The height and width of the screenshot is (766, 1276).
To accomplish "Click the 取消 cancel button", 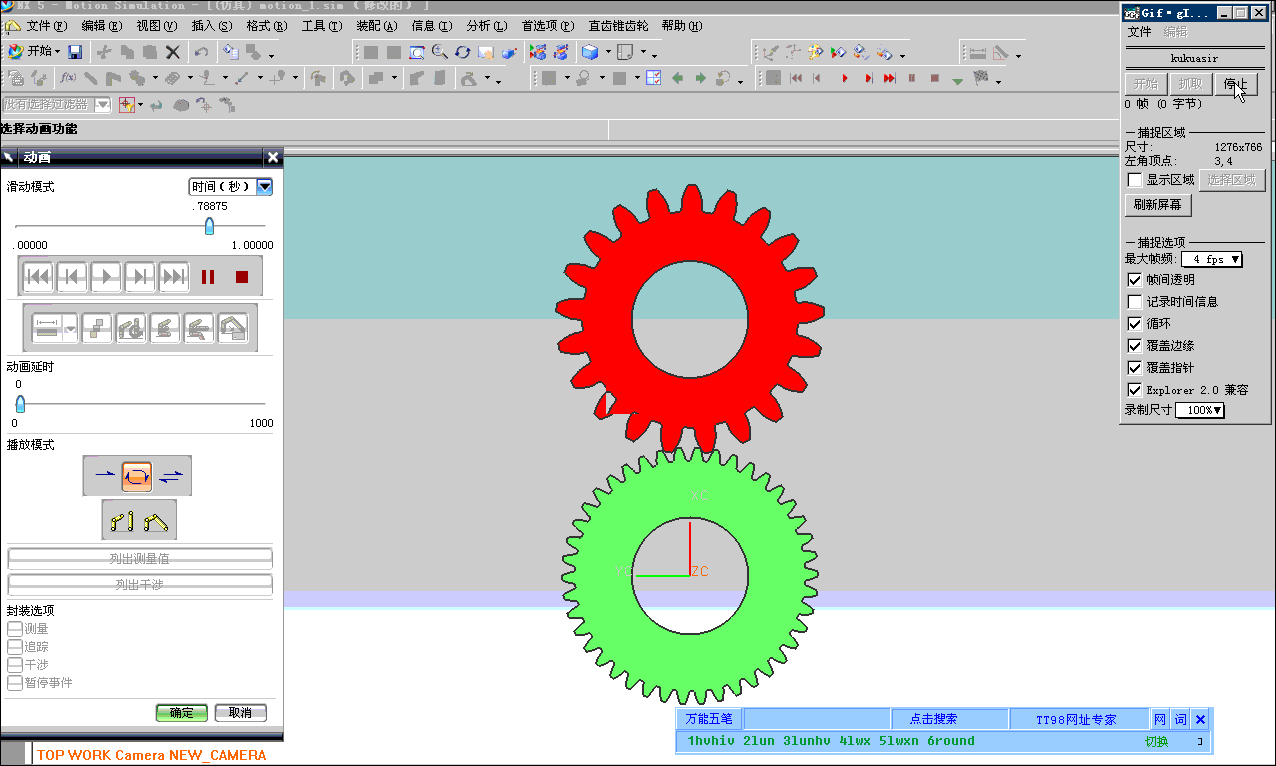I will pyautogui.click(x=241, y=713).
